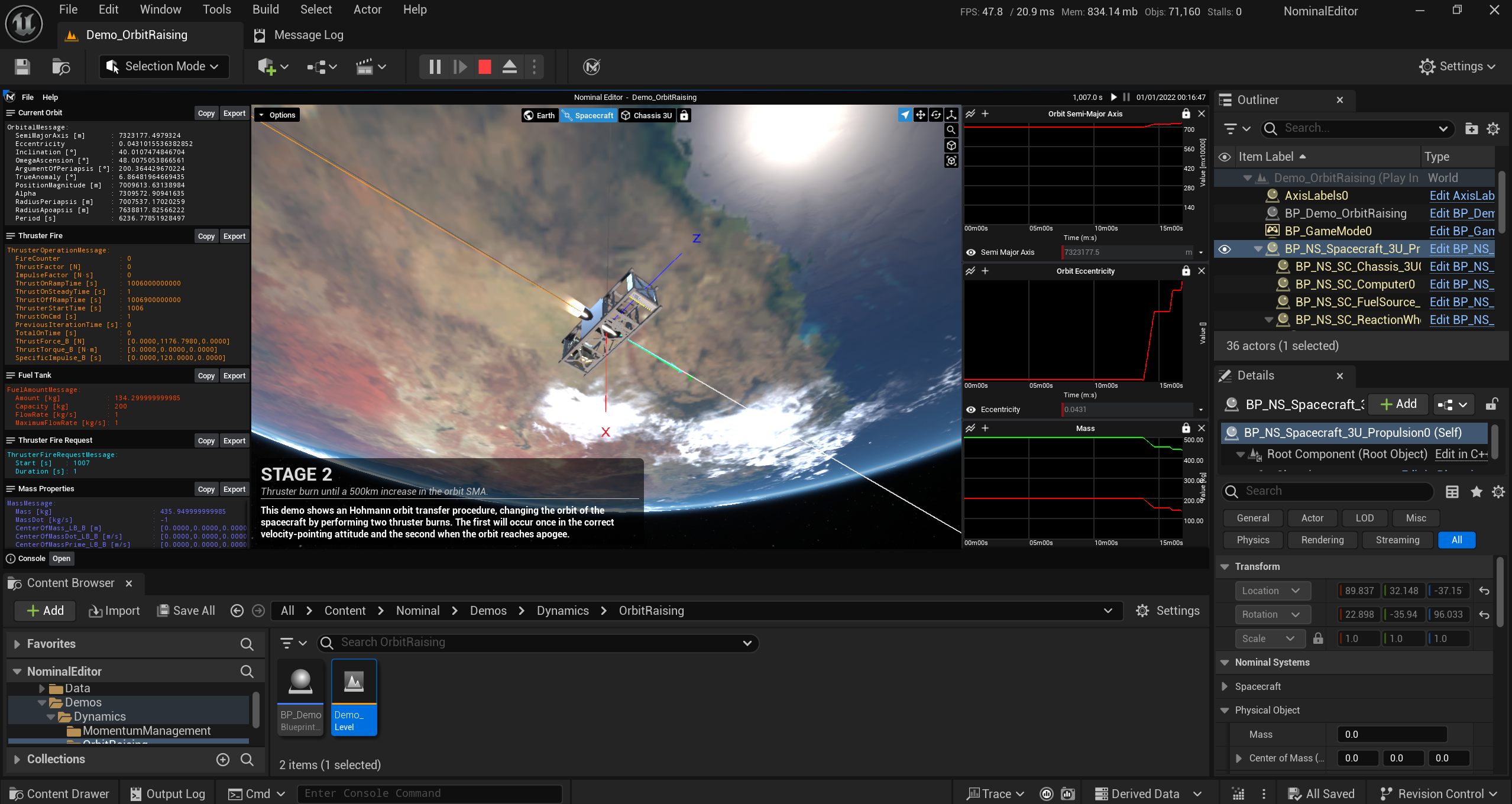This screenshot has width=1512, height=804.
Task: Pause the simulation in the main toolbar
Action: click(x=435, y=67)
